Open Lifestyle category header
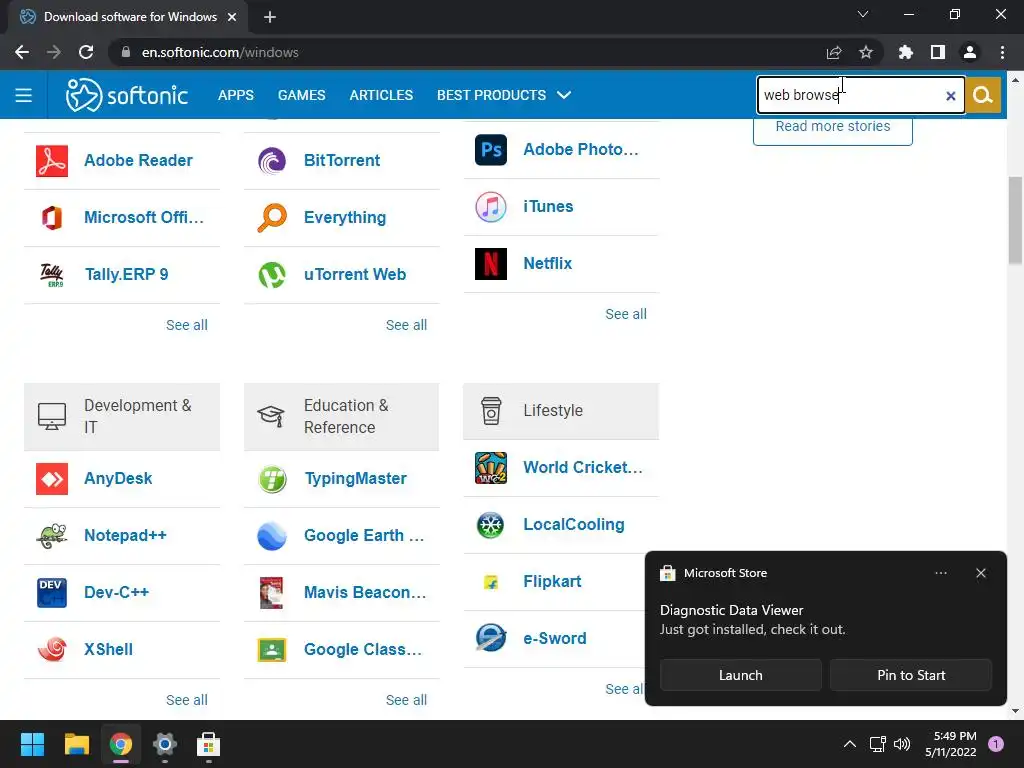This screenshot has width=1024, height=768. click(561, 411)
